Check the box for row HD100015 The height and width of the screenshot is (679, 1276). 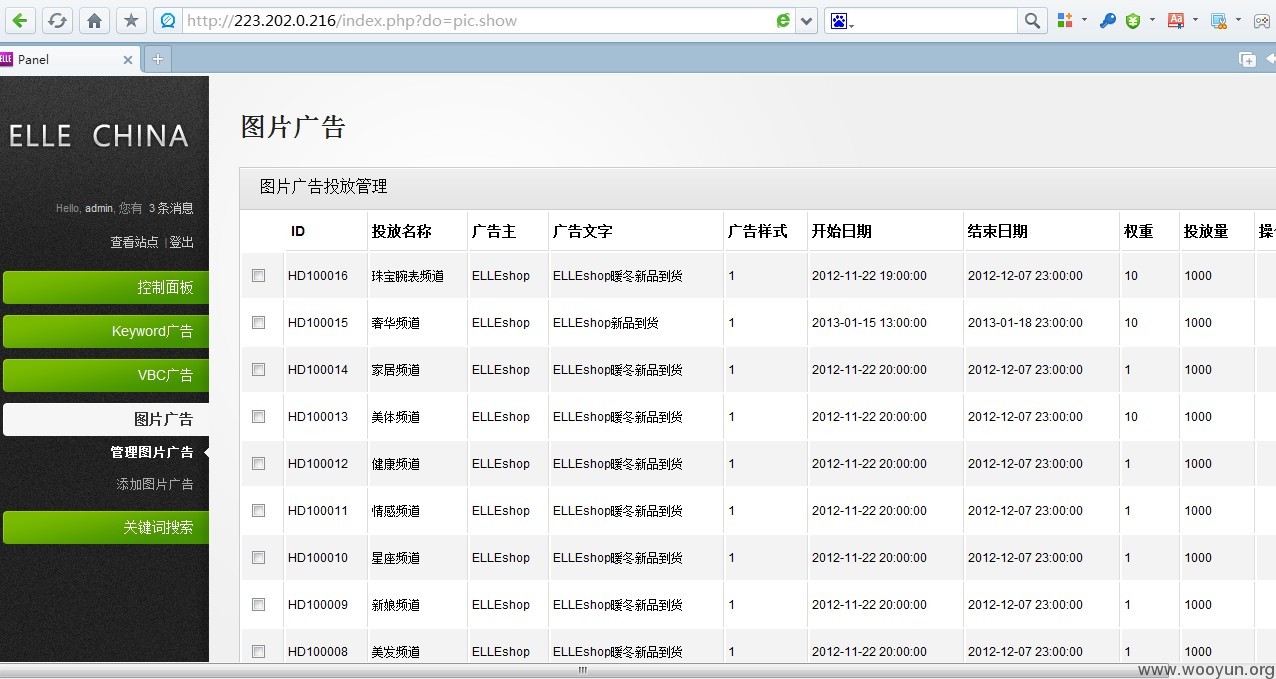[x=258, y=322]
